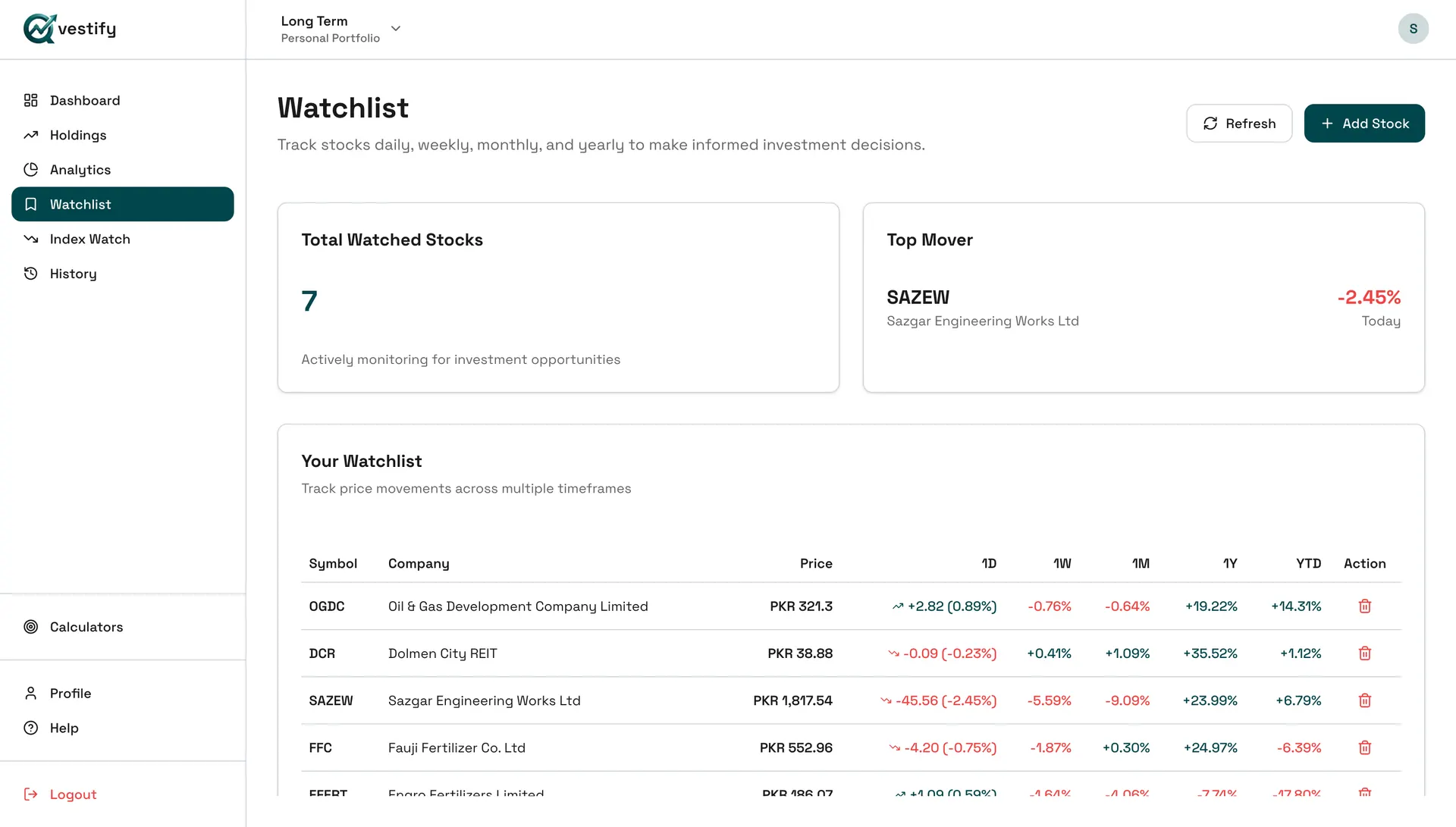
Task: Click the Investify logo icon
Action: 39,29
